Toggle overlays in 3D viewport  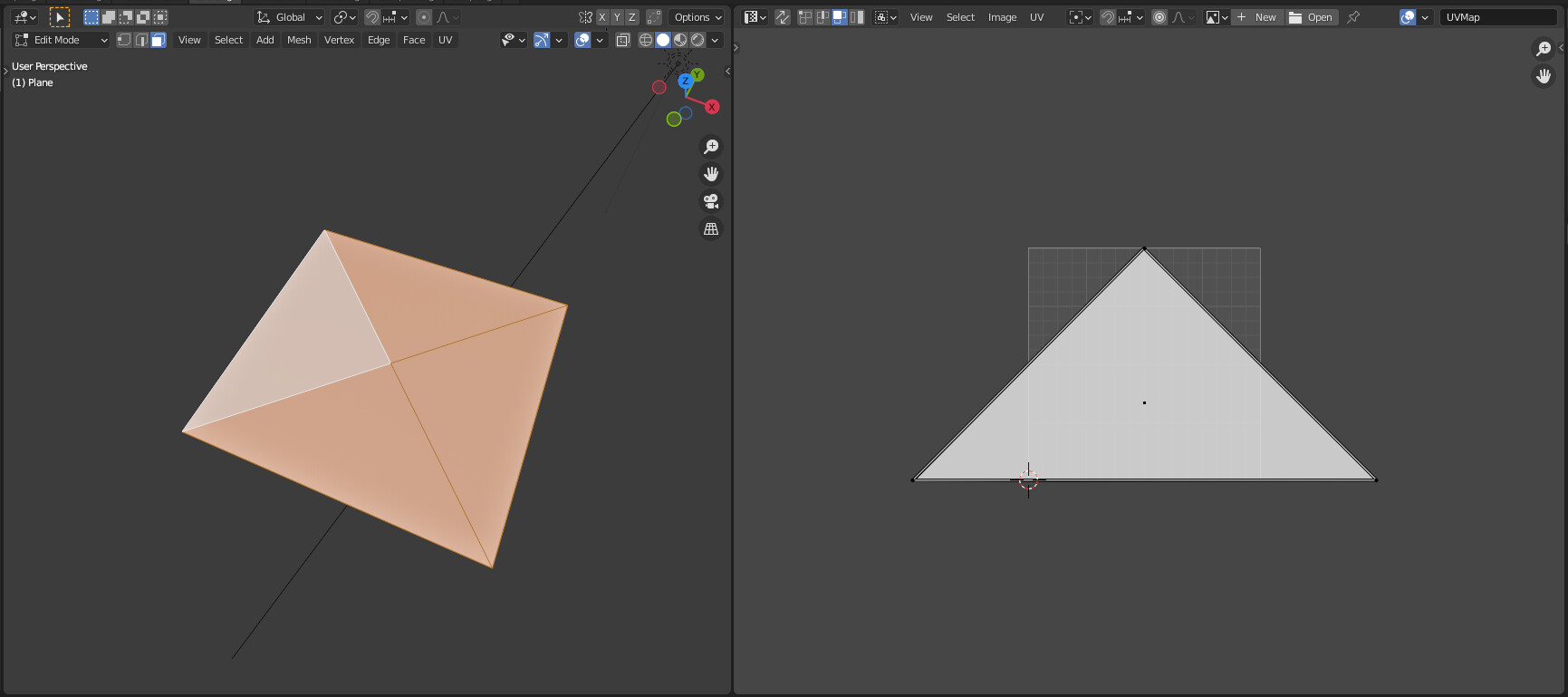(x=582, y=40)
